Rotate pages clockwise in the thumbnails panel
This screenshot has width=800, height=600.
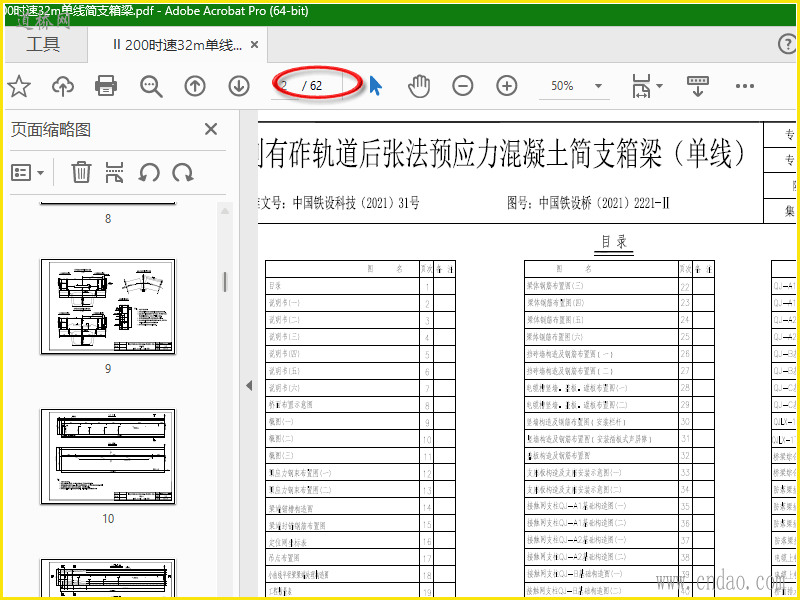(x=183, y=172)
